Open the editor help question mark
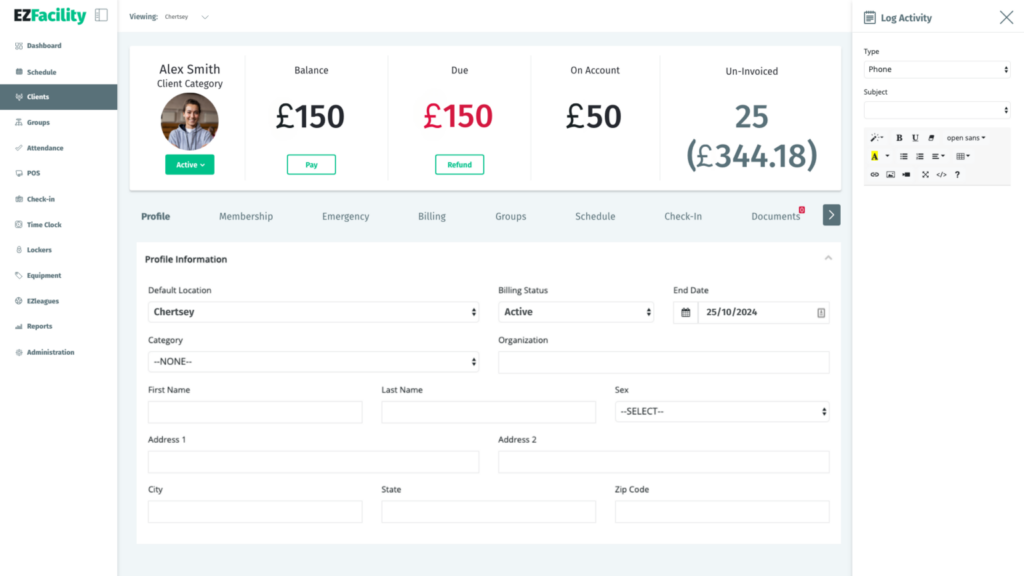 tap(957, 174)
